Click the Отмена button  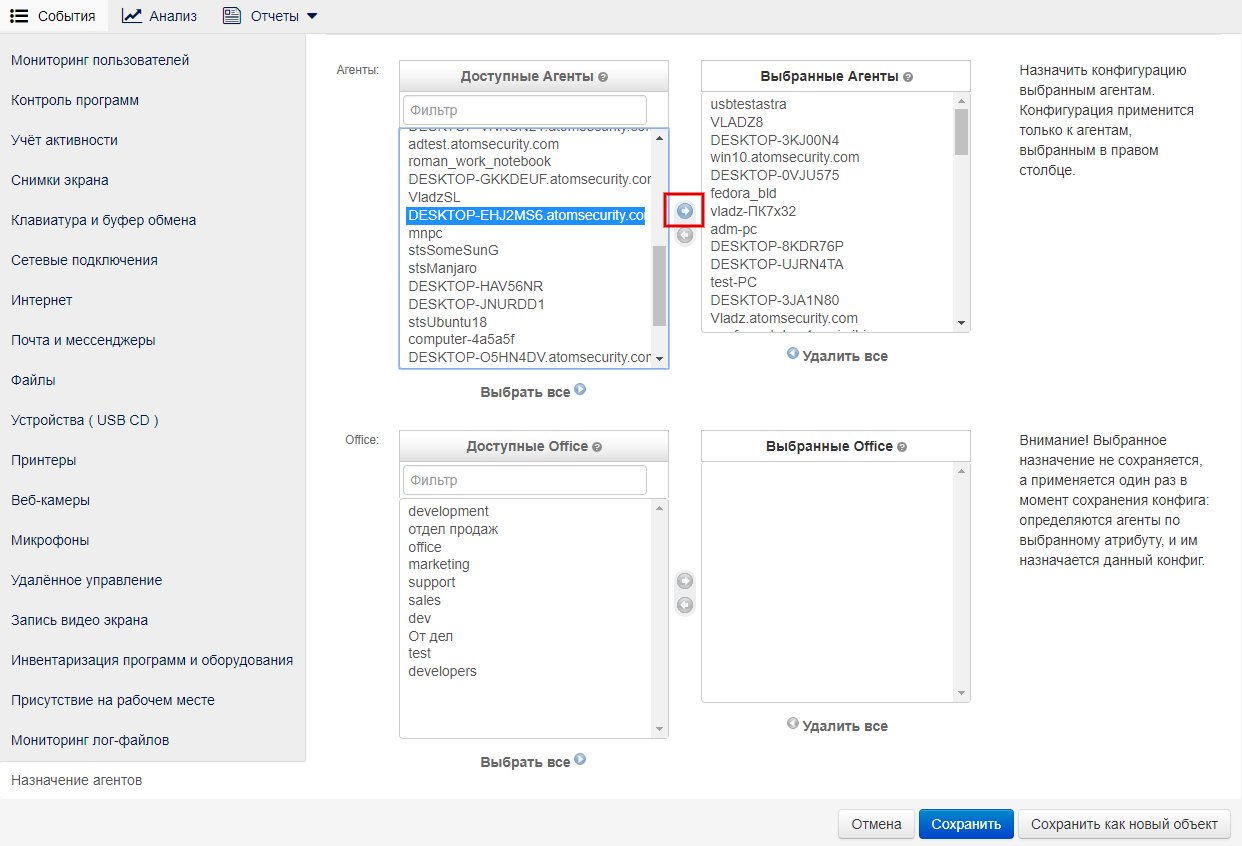pos(876,824)
